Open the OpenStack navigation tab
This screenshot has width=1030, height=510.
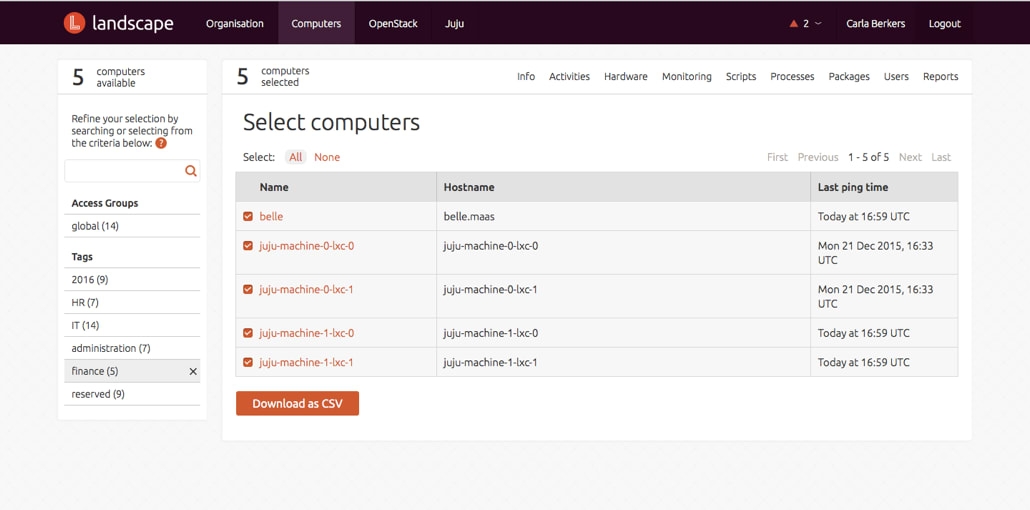pyautogui.click(x=393, y=24)
